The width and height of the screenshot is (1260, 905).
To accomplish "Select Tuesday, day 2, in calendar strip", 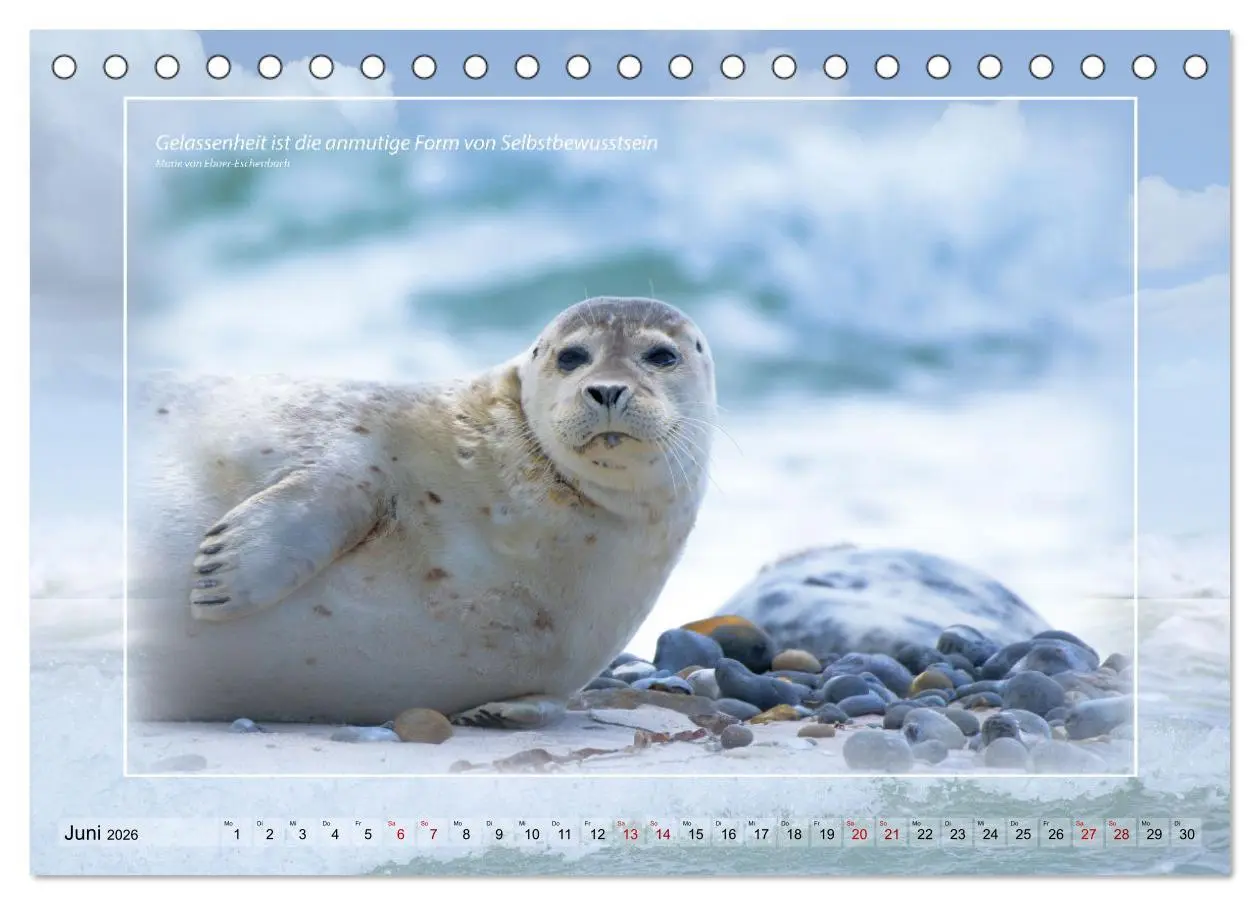I will tap(269, 833).
